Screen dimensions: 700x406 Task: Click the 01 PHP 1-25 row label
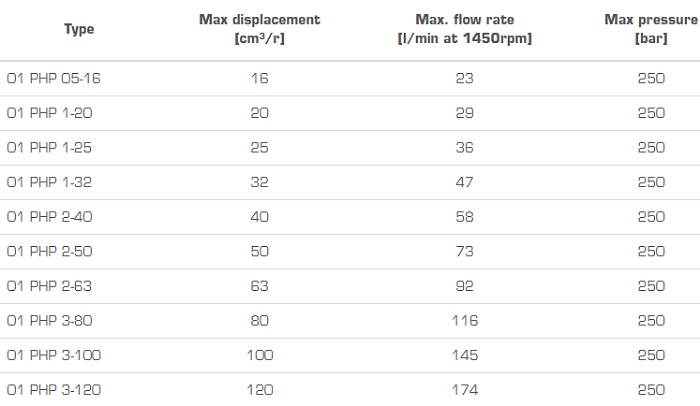coord(50,148)
